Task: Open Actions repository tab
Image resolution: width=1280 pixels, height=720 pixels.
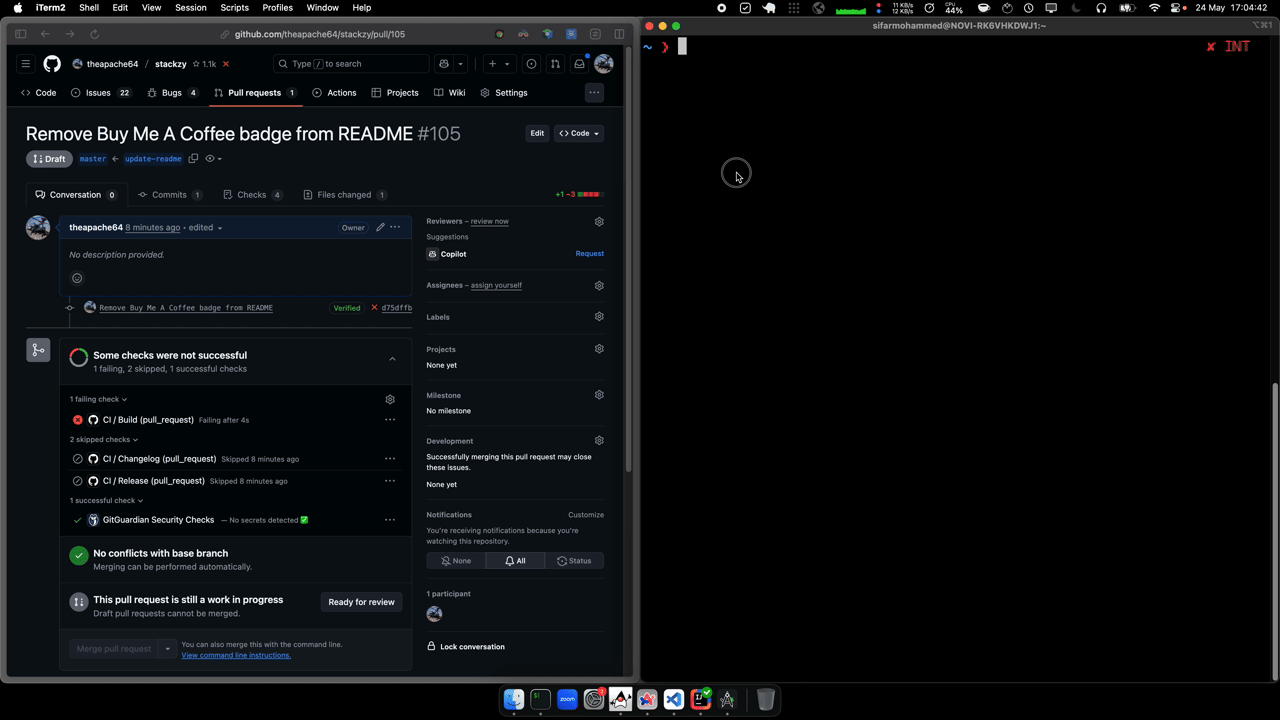Action: point(334,93)
